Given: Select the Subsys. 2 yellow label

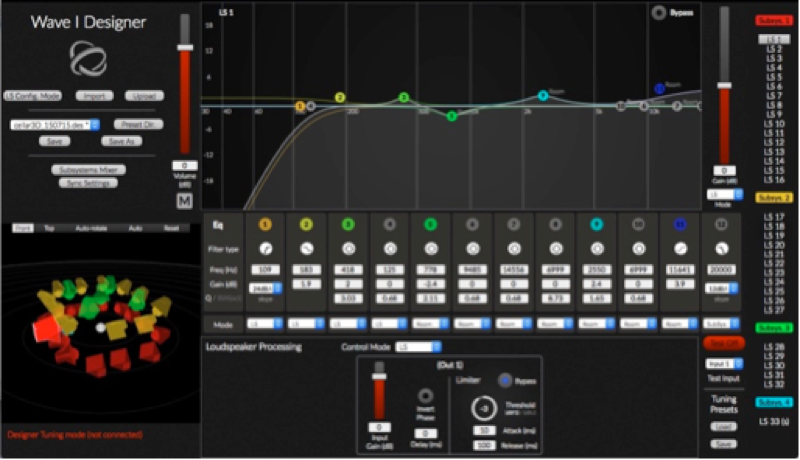Looking at the screenshot, I should pyautogui.click(x=773, y=197).
